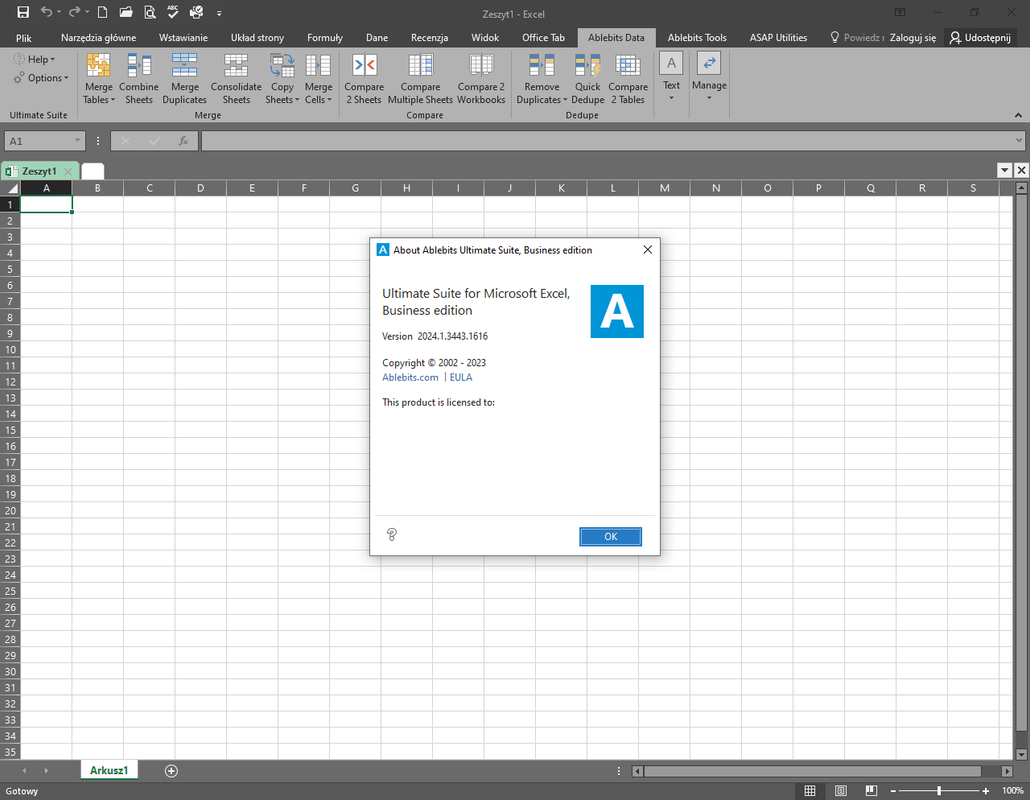Run Quick Dedupe tool
1030x800 pixels.
pos(587,79)
